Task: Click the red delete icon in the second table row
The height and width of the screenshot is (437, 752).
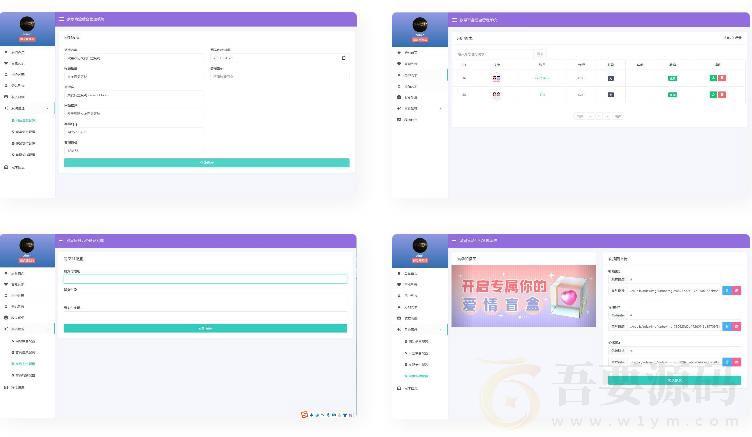Action: tap(722, 94)
